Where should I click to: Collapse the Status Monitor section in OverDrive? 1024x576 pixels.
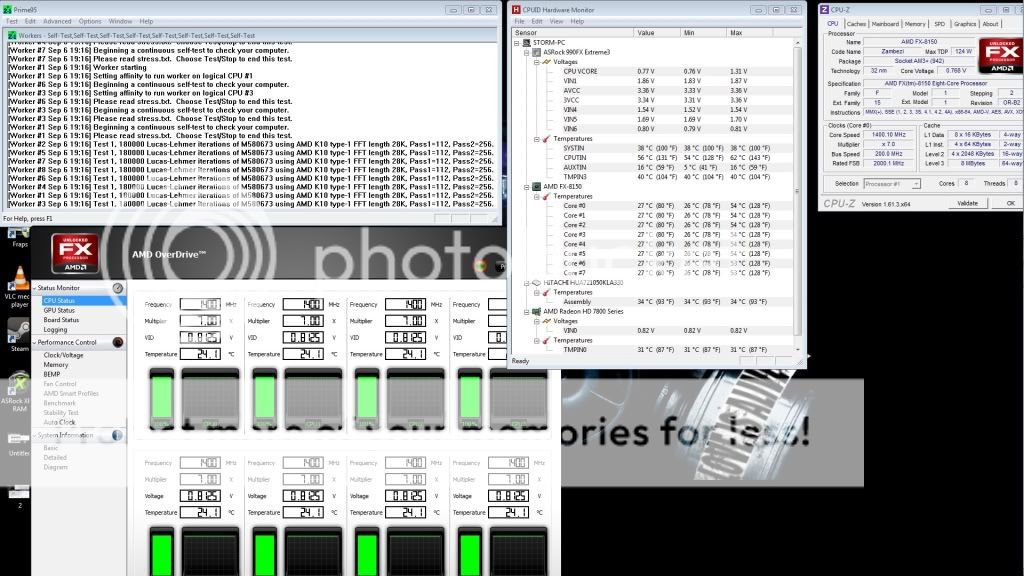(35, 288)
